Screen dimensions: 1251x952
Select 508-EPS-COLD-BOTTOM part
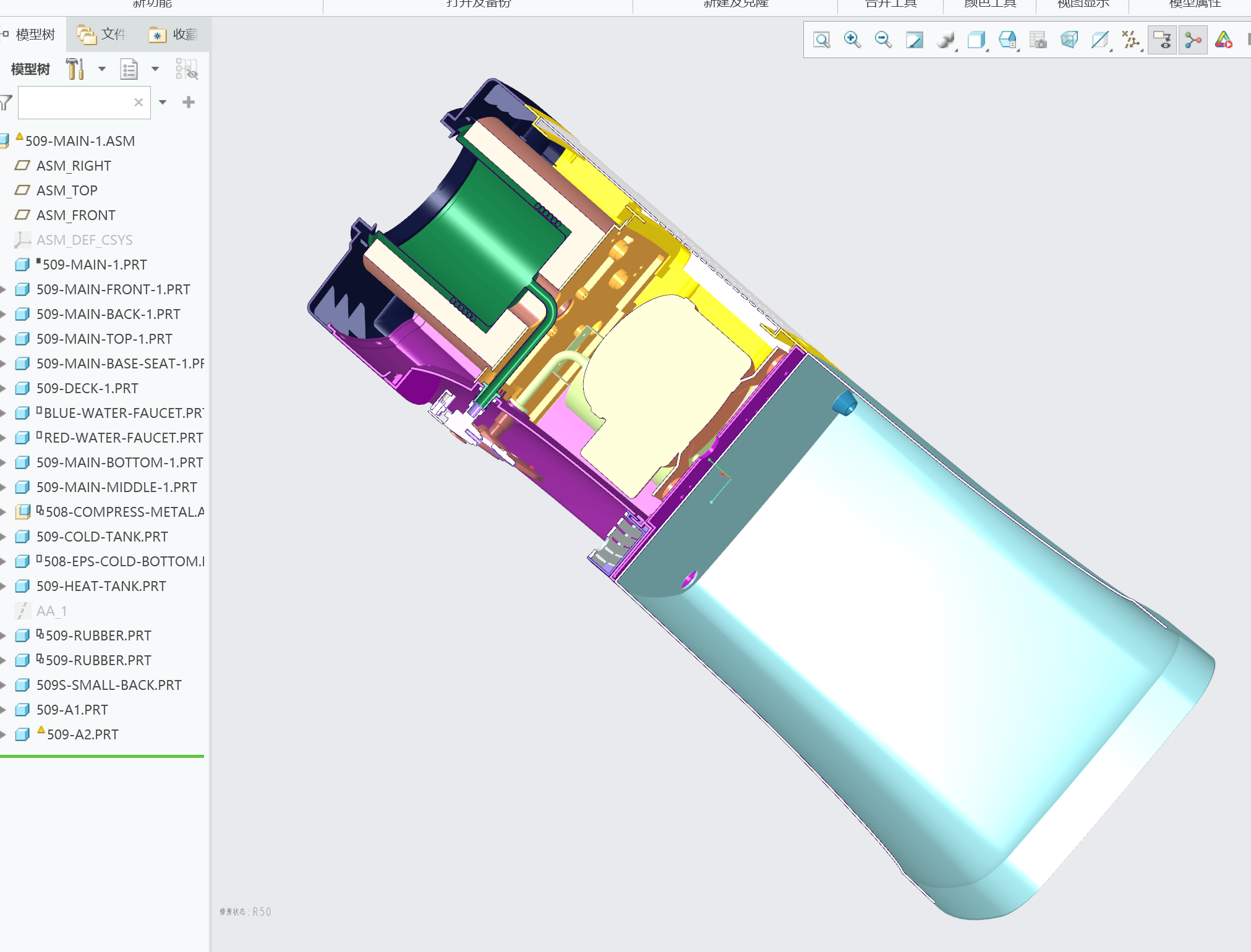point(124,561)
